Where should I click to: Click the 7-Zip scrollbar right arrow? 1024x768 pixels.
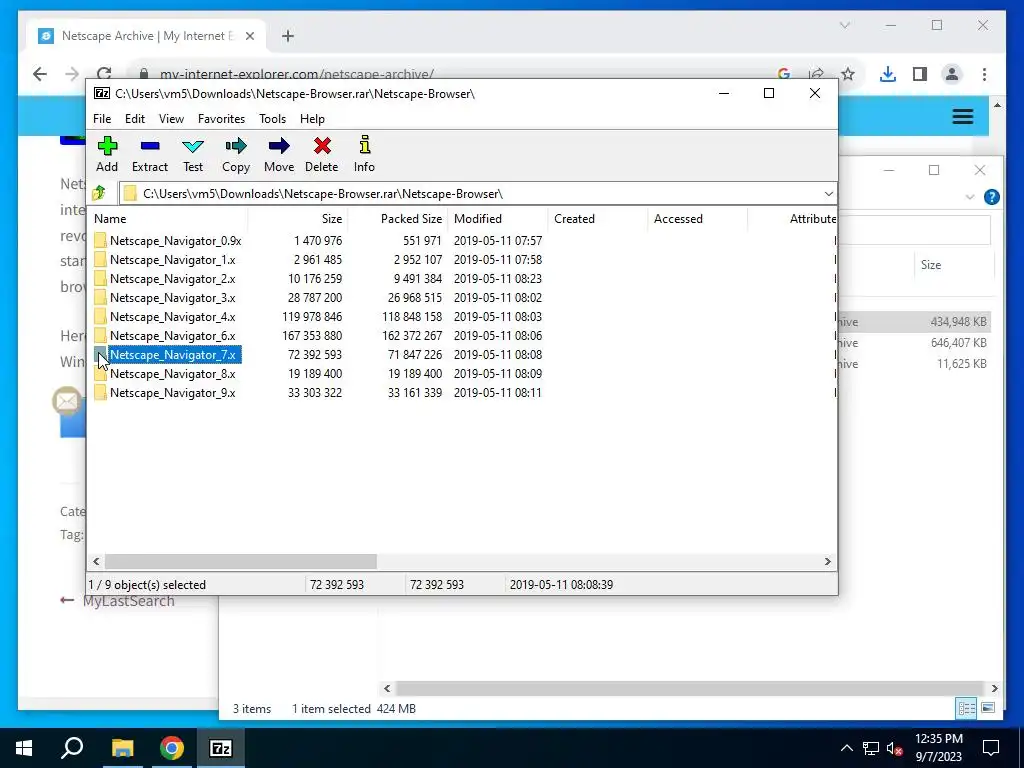point(827,562)
